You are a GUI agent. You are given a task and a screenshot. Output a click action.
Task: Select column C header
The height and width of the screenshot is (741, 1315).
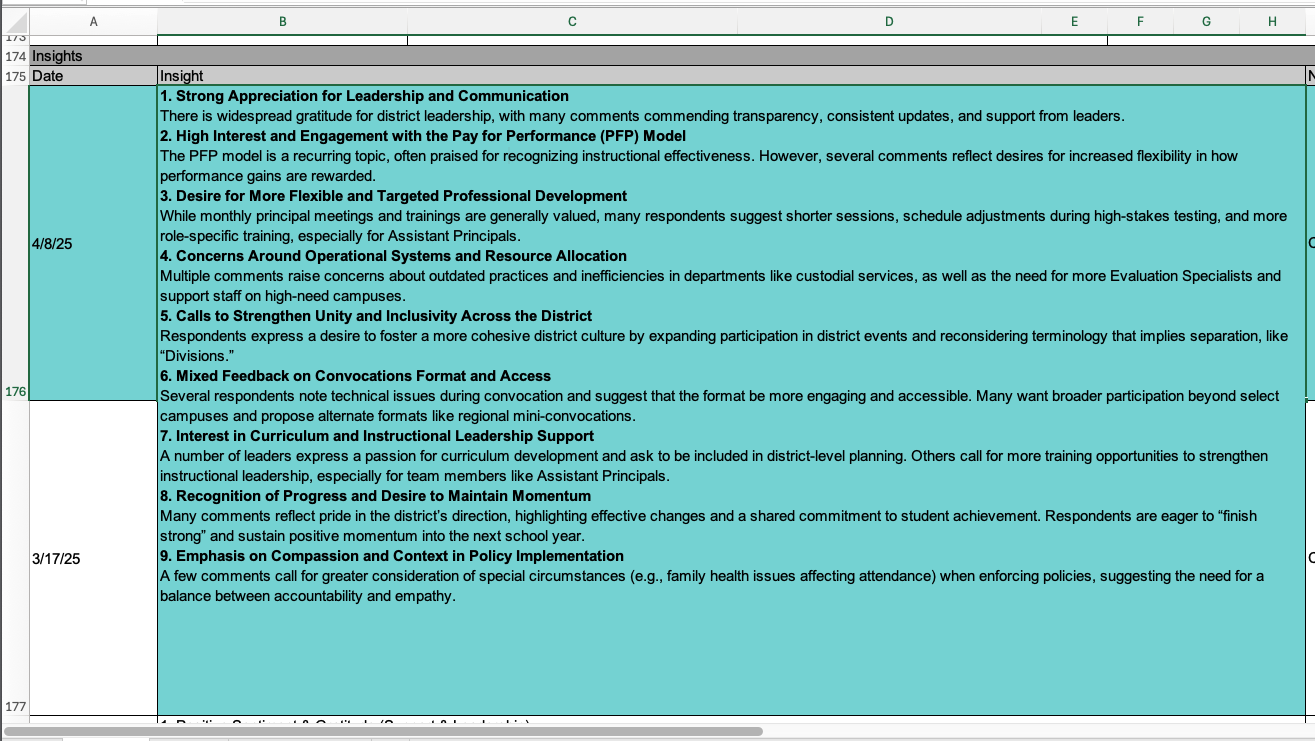tap(572, 21)
